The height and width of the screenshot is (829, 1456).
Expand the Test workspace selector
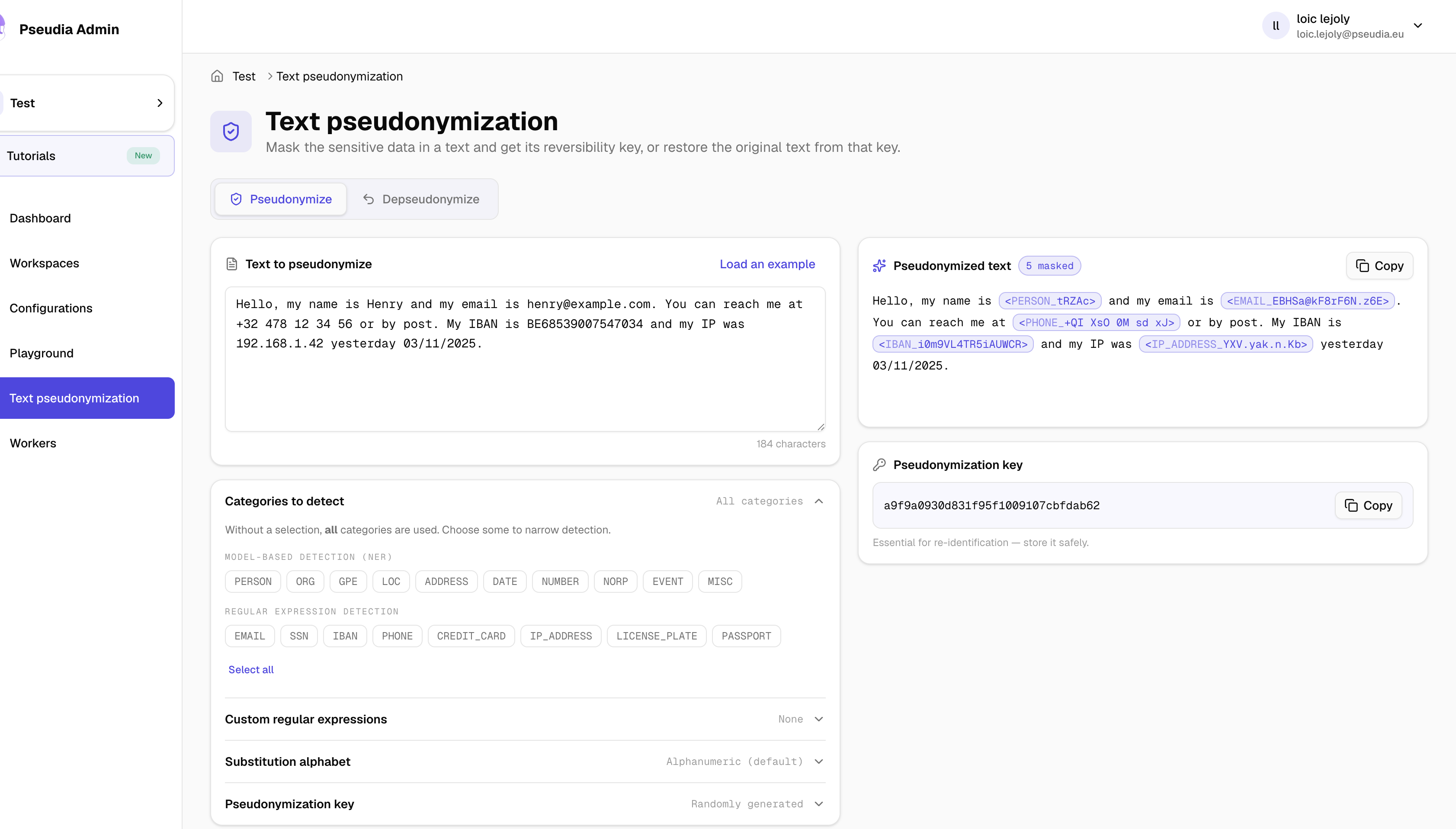(87, 103)
